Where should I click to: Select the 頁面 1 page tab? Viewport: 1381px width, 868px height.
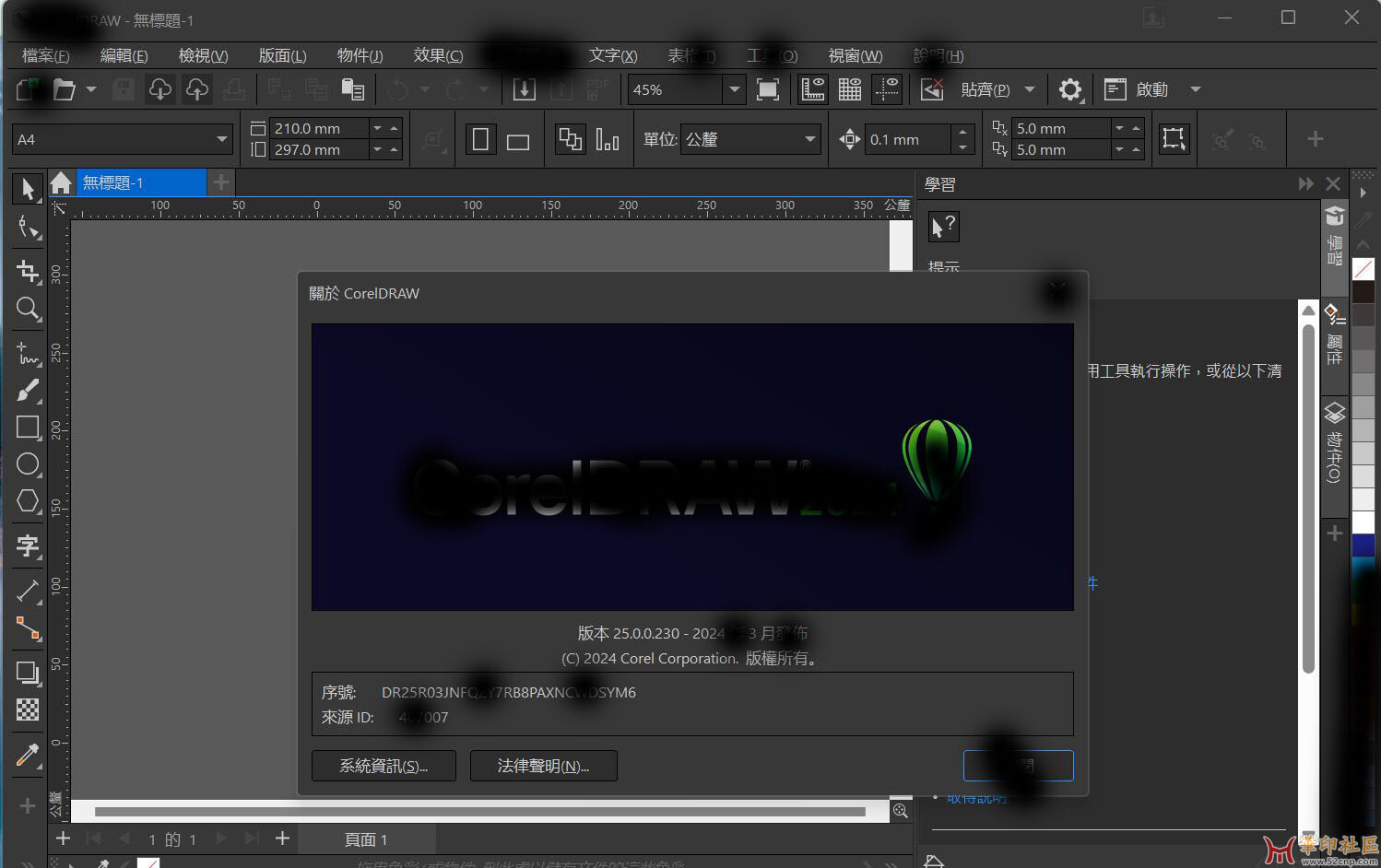[366, 839]
